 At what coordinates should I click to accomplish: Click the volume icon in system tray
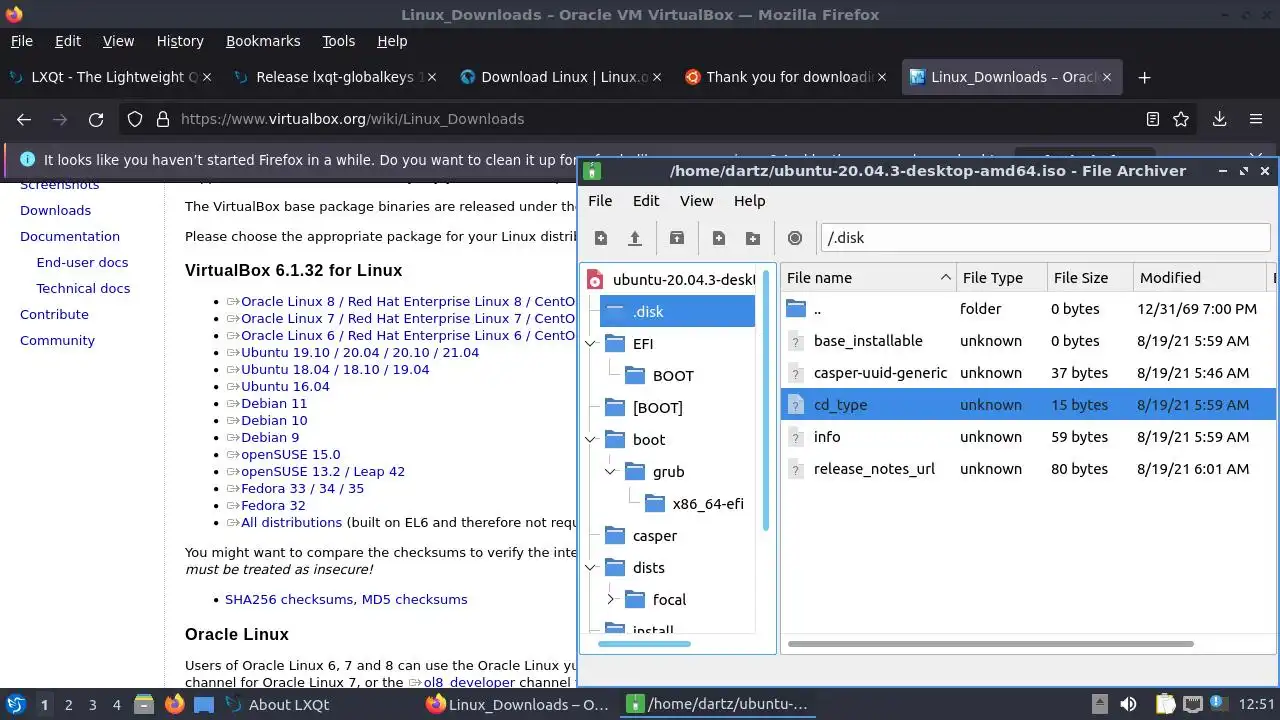pos(1128,705)
